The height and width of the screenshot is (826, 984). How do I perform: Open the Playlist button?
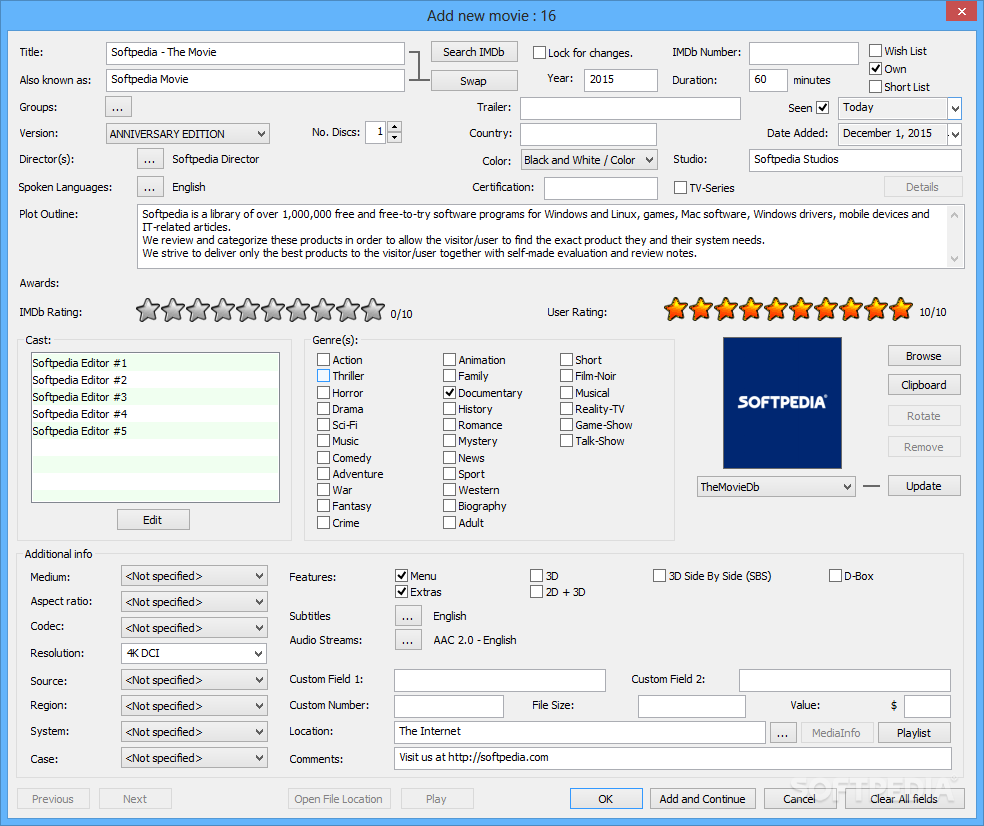tap(914, 732)
